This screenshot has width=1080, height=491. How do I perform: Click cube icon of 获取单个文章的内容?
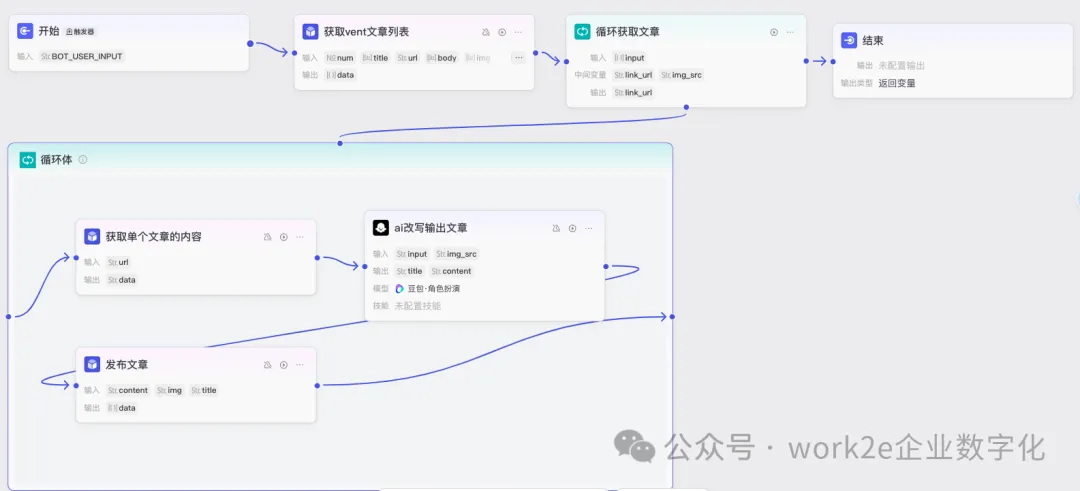point(92,237)
